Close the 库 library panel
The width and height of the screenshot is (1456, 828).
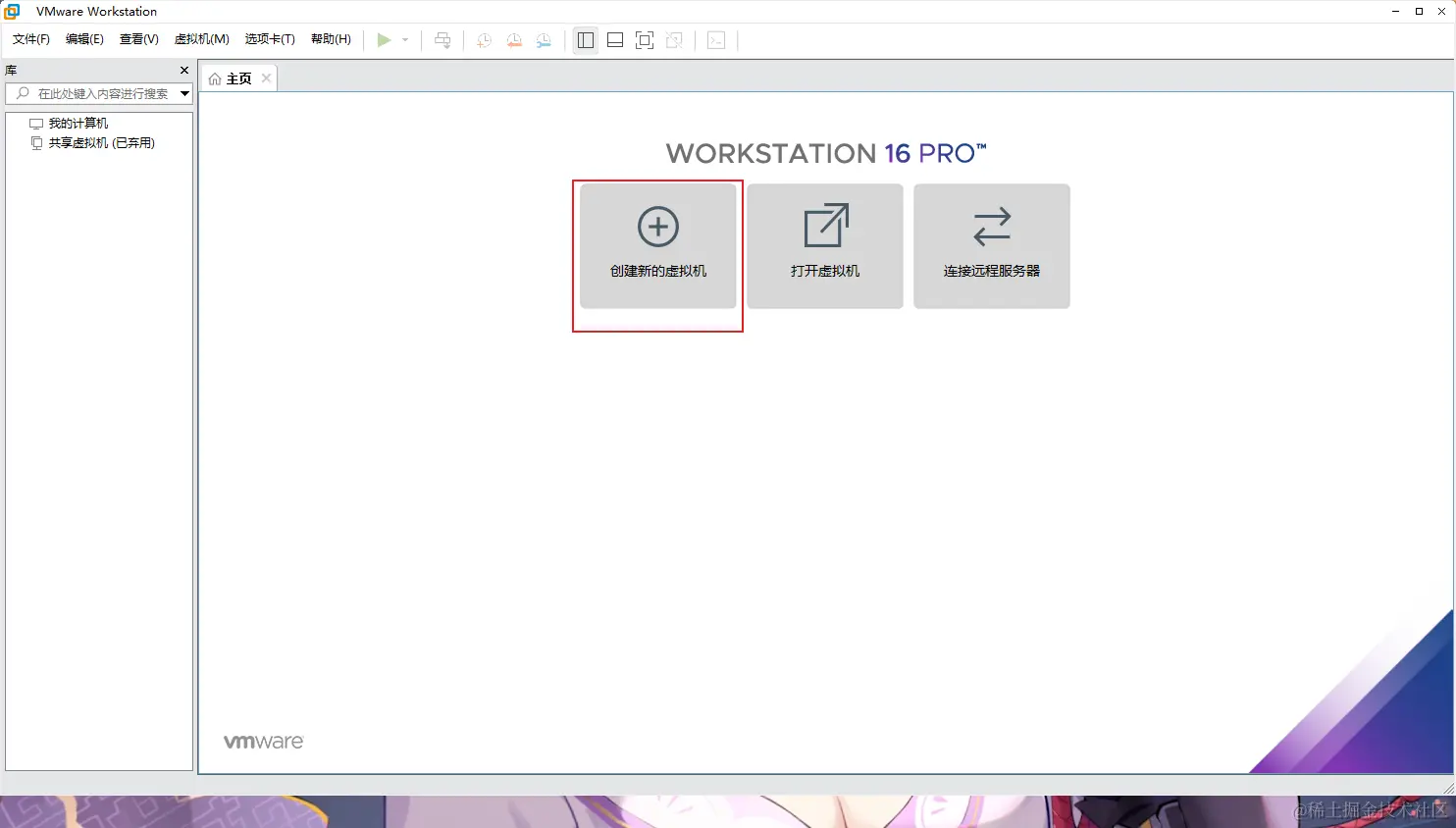pos(184,71)
